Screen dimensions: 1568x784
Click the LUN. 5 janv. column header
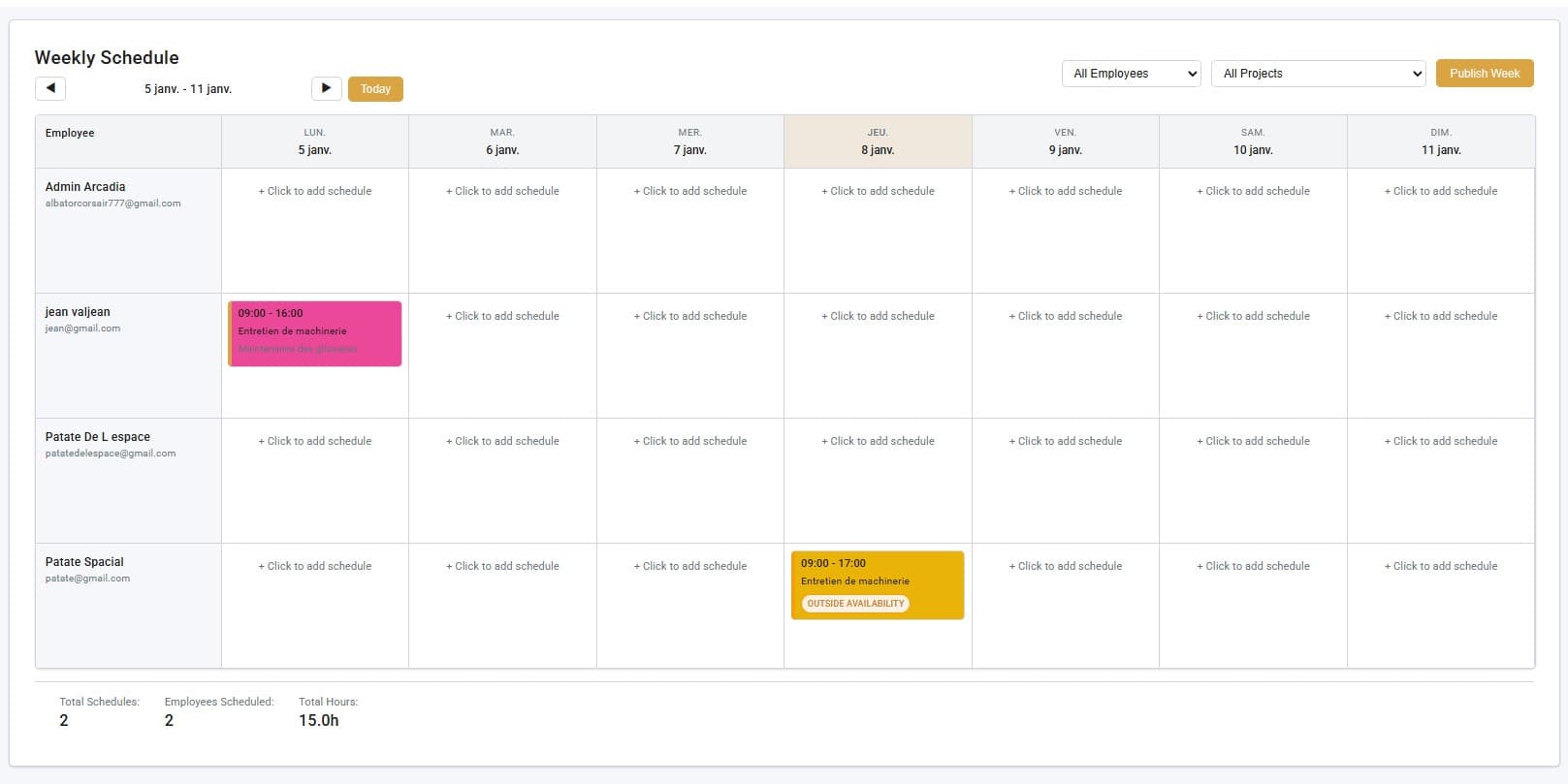coord(315,141)
